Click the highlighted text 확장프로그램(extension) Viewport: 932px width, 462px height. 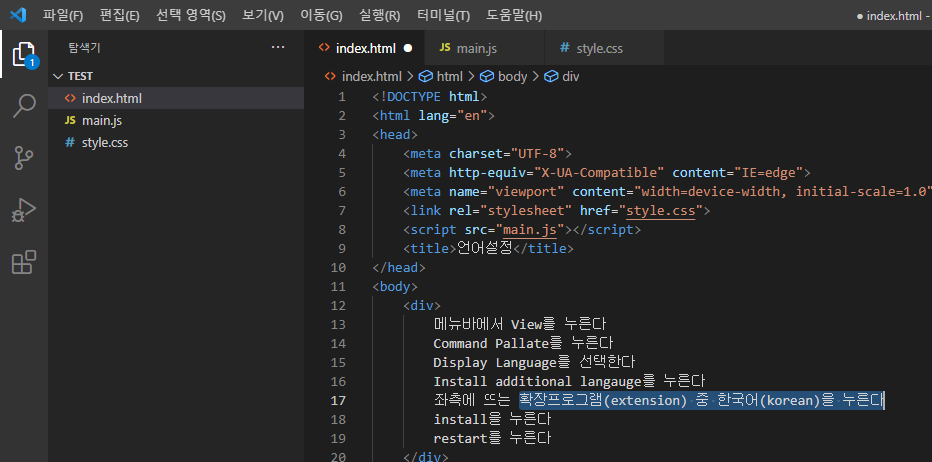(603, 401)
